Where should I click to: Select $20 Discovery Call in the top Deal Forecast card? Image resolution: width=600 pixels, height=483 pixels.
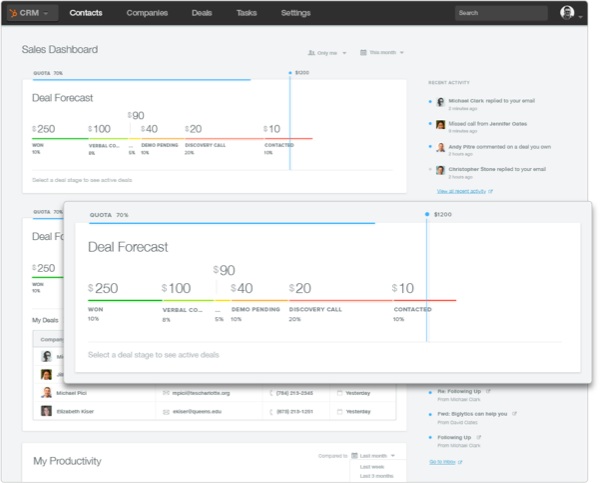pyautogui.click(x=224, y=139)
